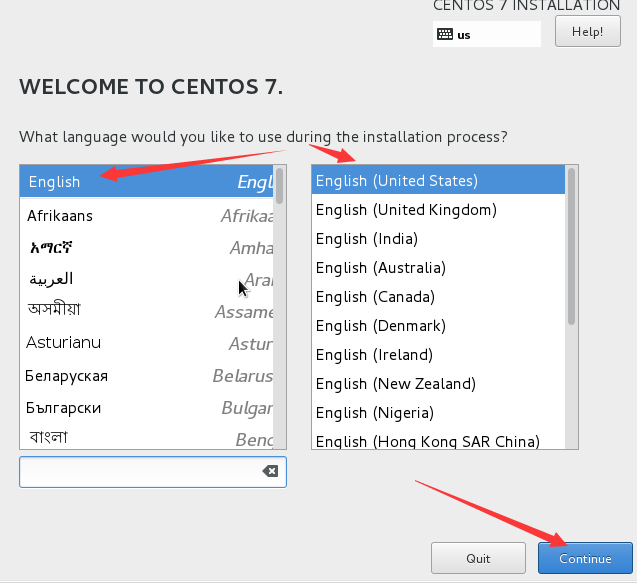
Task: Choose English (Nigeria) locale
Action: (438, 412)
